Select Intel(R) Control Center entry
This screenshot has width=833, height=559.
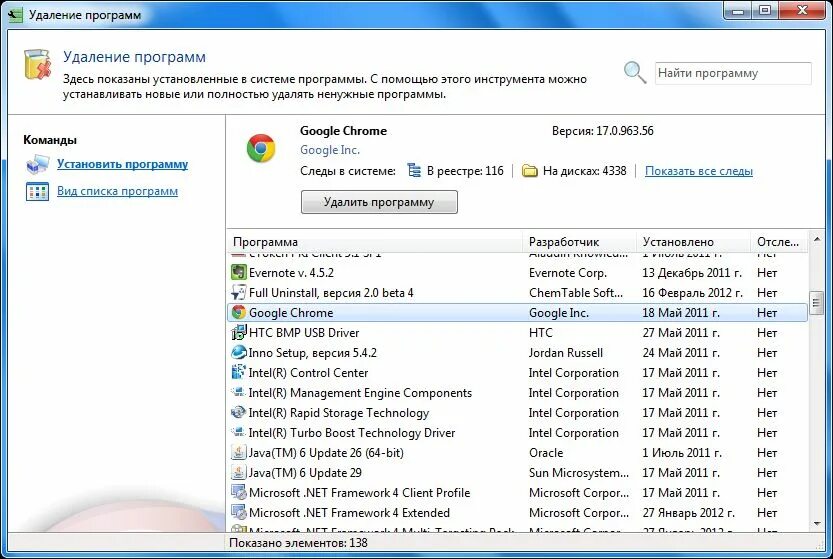[x=517, y=372]
